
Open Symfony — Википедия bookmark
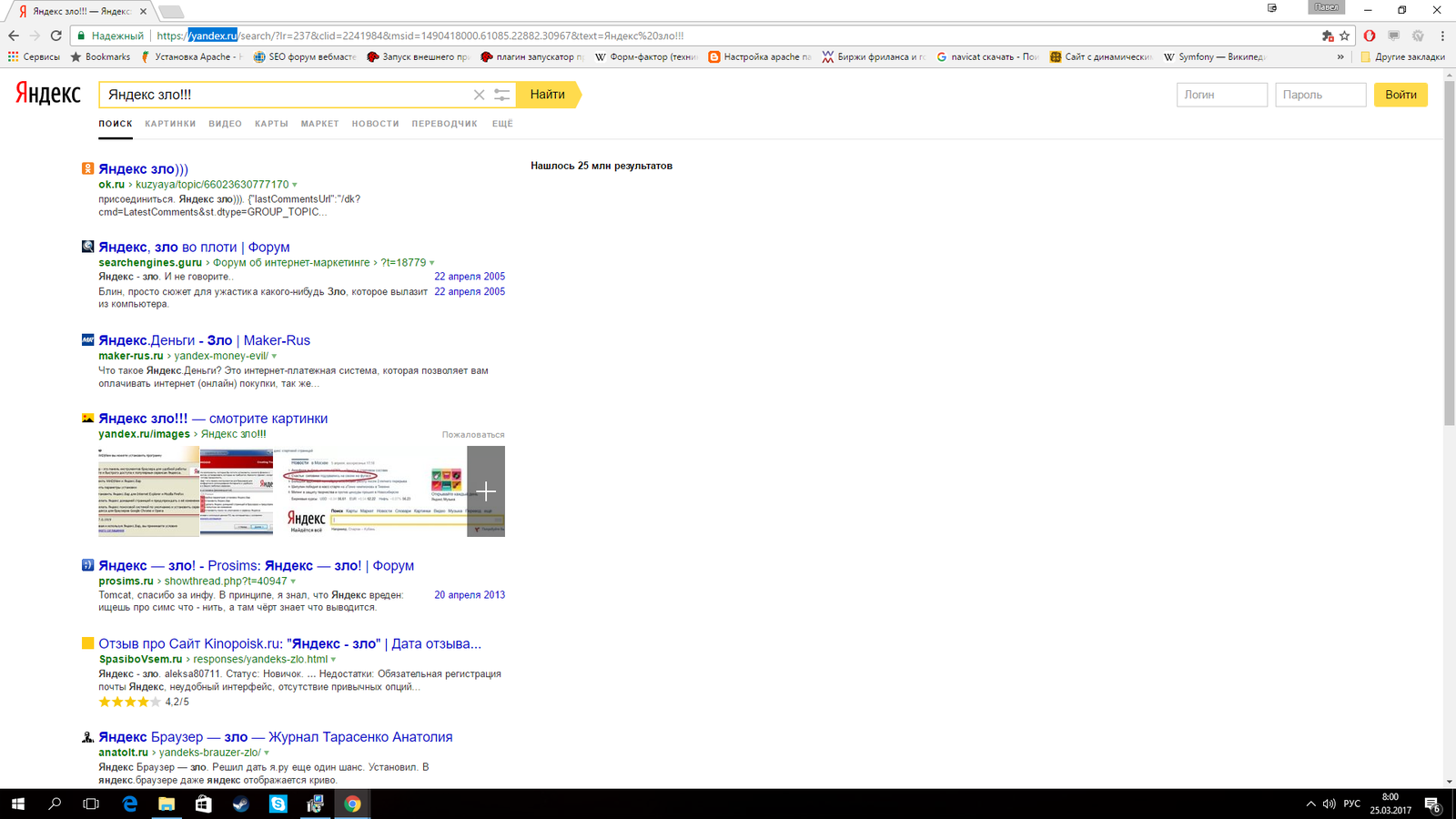pyautogui.click(x=1214, y=56)
